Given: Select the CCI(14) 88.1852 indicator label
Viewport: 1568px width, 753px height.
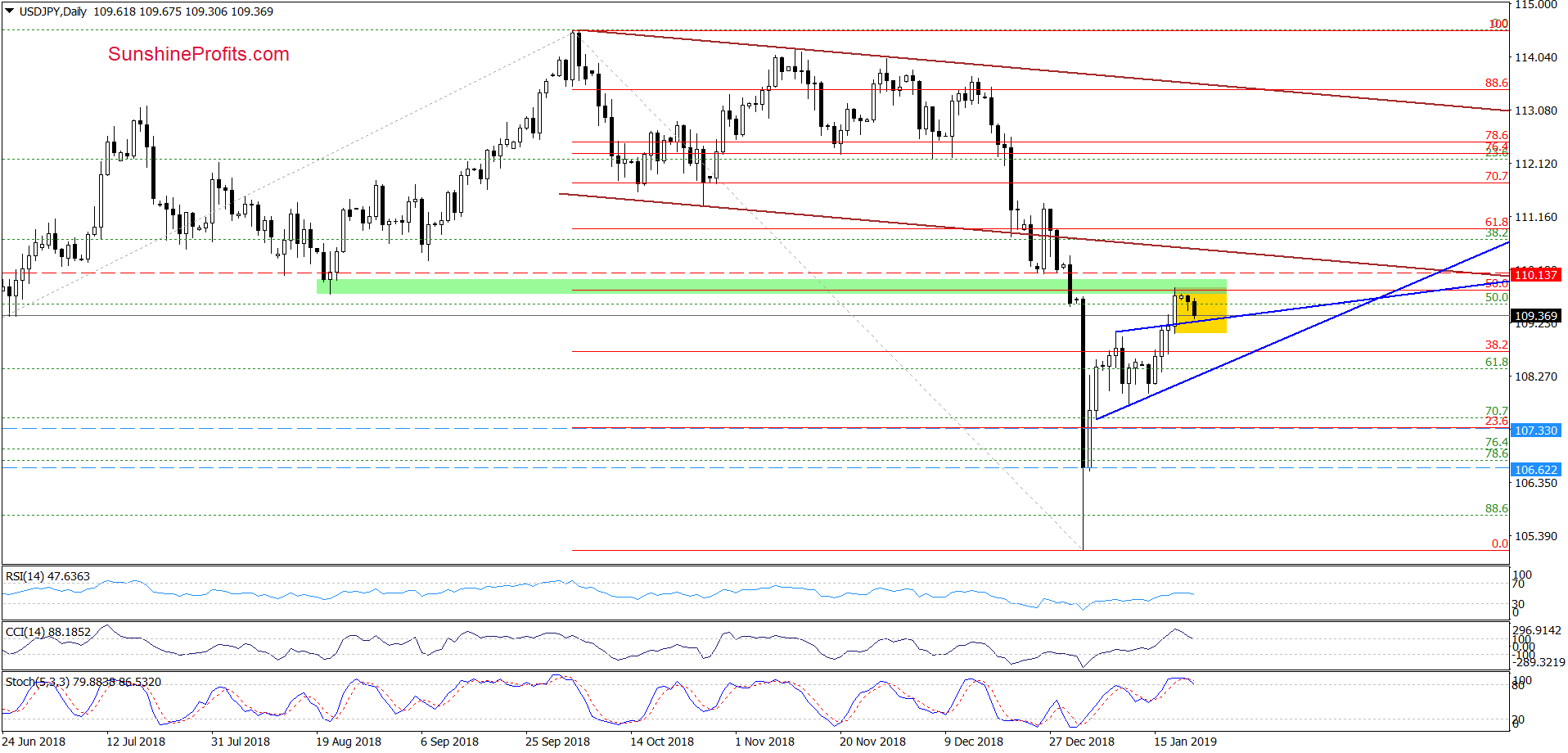Looking at the screenshot, I should pos(48,632).
